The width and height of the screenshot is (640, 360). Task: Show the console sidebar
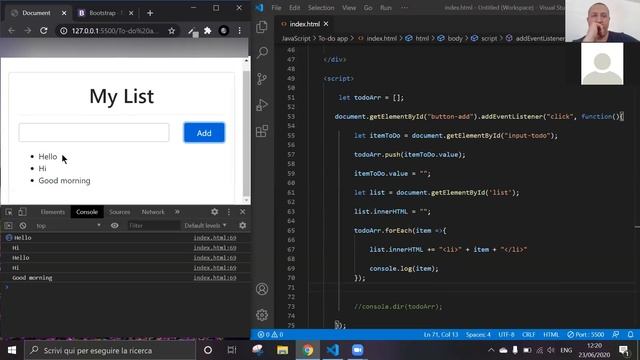click(9, 226)
